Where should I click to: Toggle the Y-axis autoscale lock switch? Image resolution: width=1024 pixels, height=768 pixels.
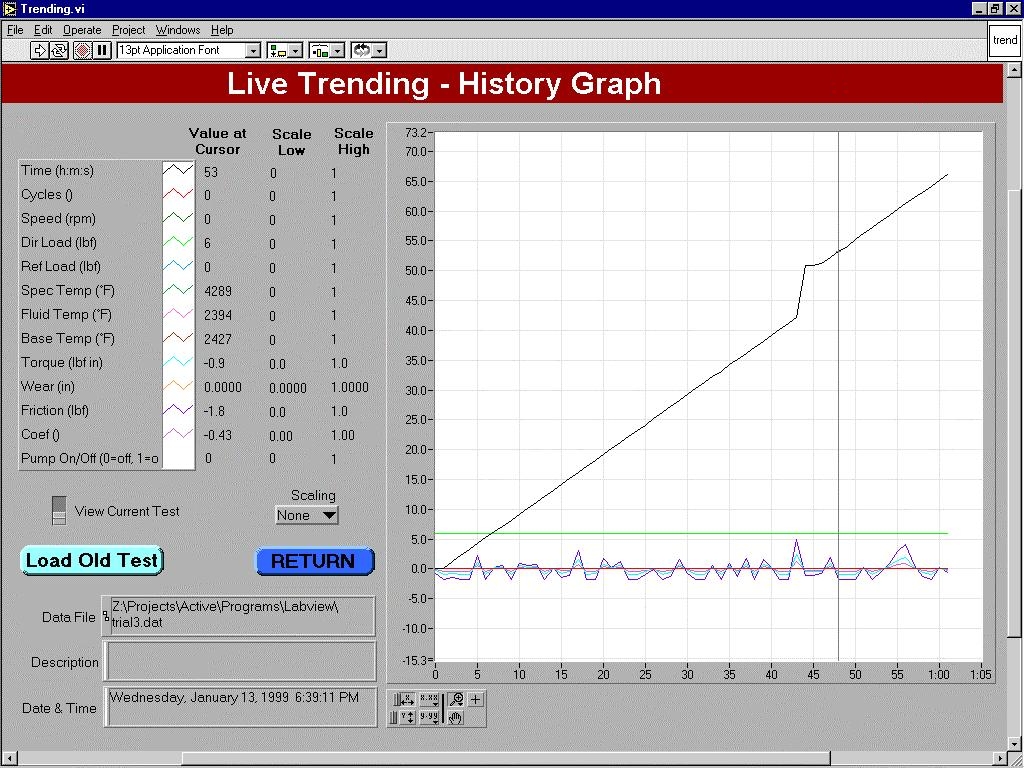coord(394,717)
